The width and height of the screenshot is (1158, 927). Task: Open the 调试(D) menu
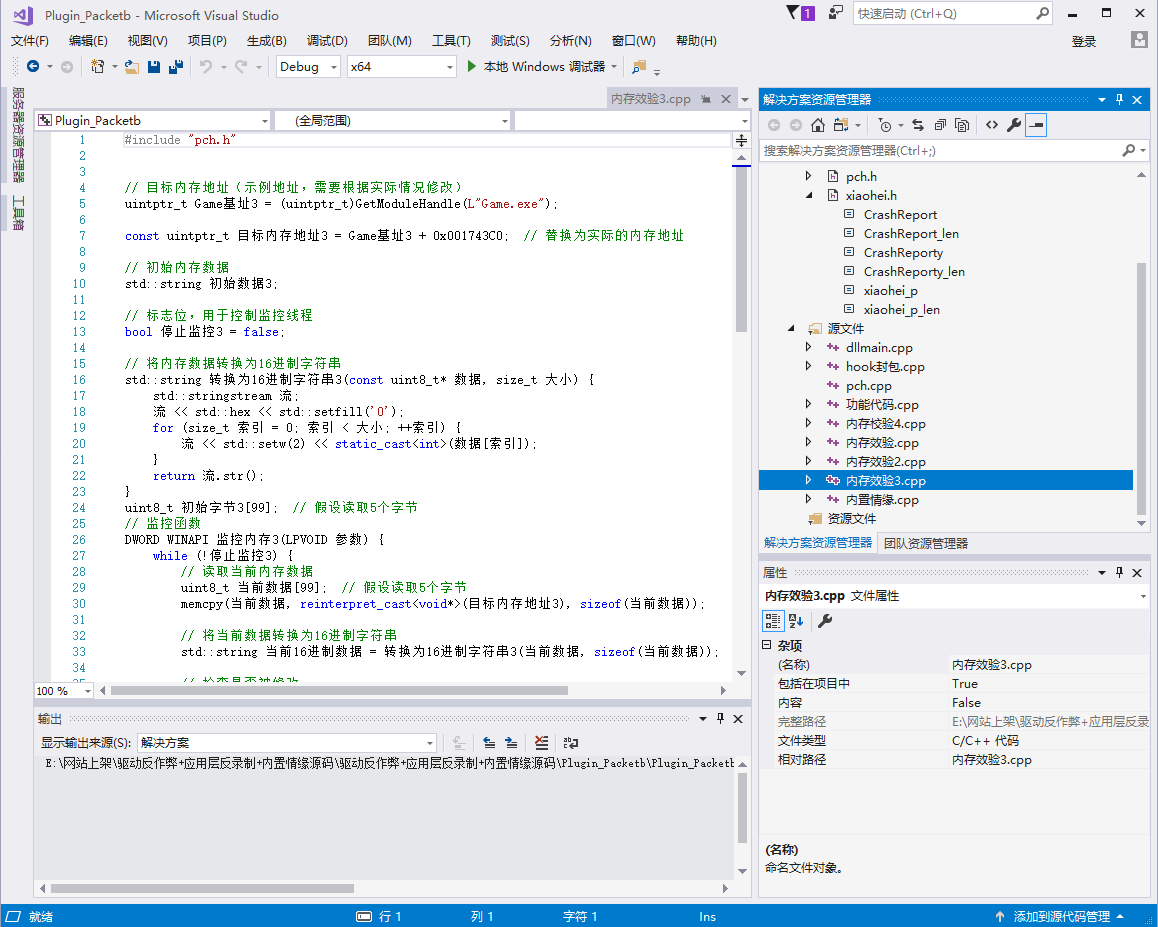pyautogui.click(x=327, y=41)
